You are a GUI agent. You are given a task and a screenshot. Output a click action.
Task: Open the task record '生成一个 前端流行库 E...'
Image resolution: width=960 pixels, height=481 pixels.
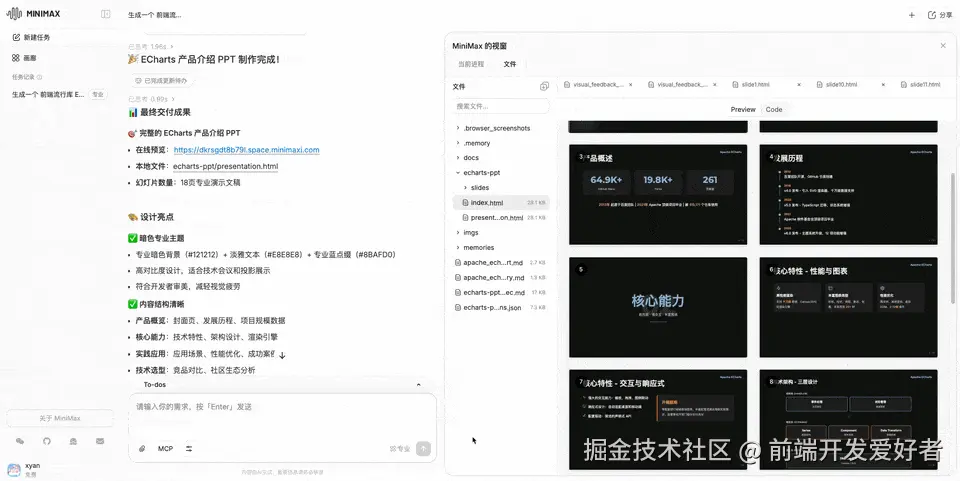pyautogui.click(x=59, y=95)
